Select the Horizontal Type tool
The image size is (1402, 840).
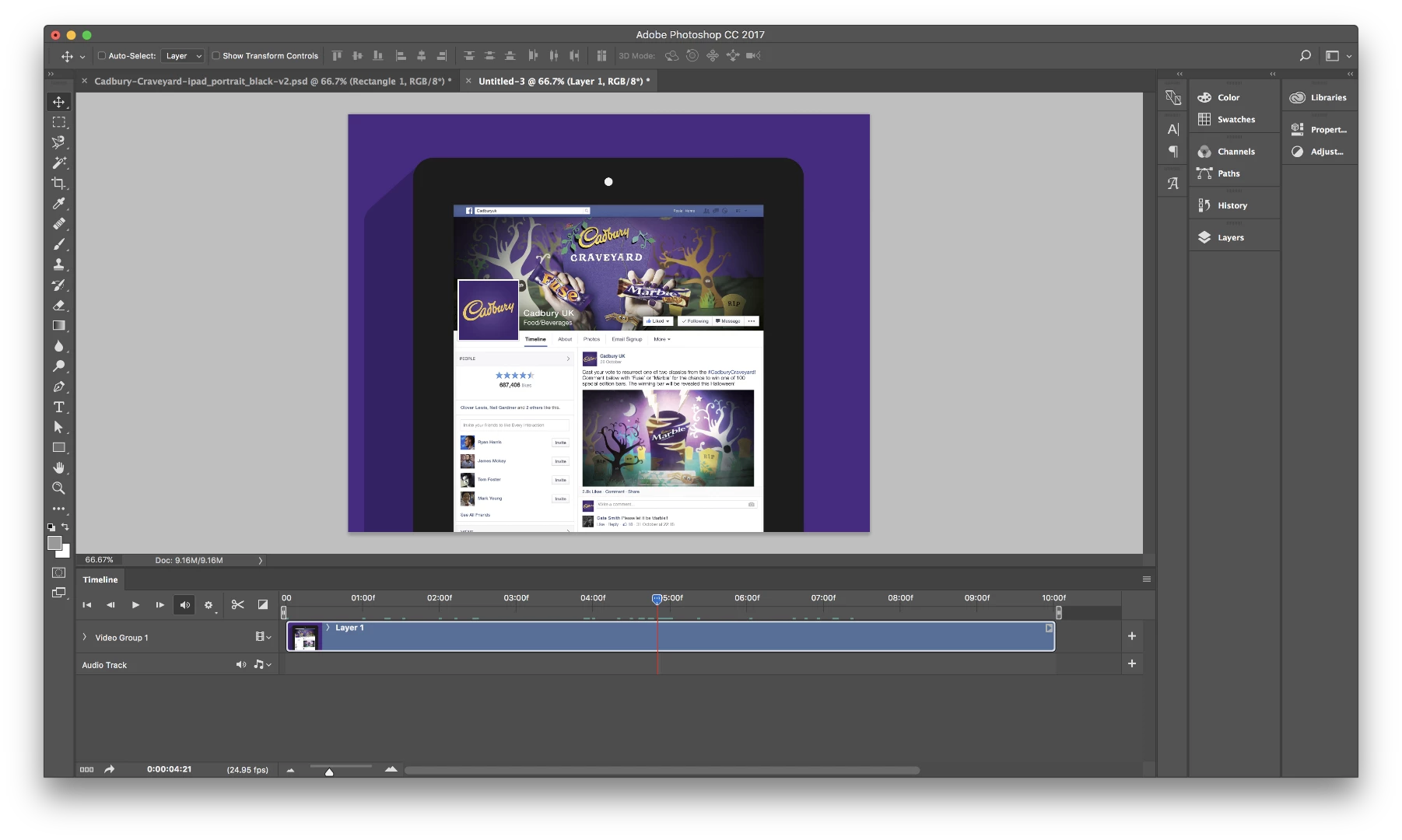click(58, 407)
